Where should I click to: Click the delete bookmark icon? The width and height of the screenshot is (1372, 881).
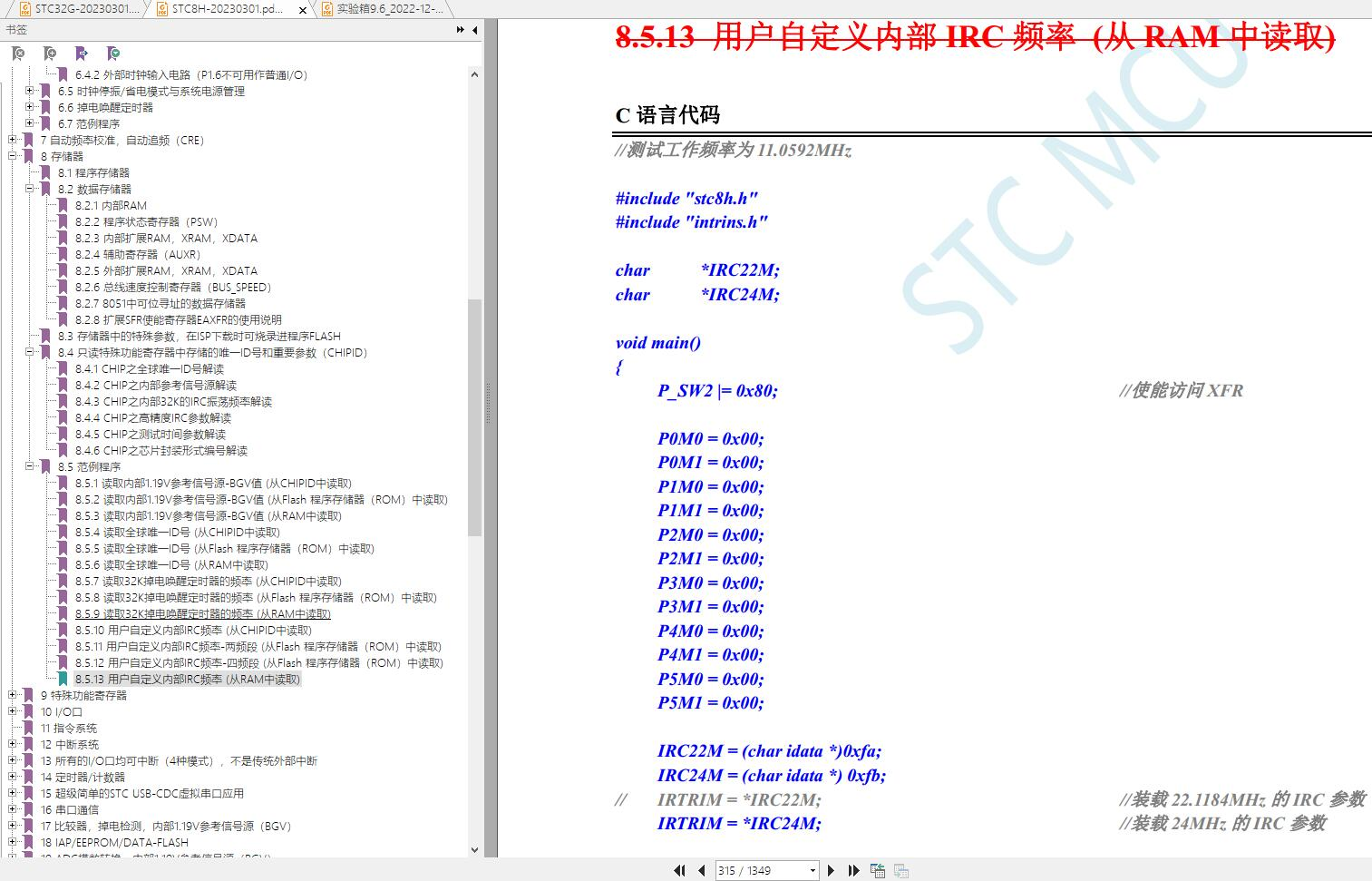pos(18,54)
